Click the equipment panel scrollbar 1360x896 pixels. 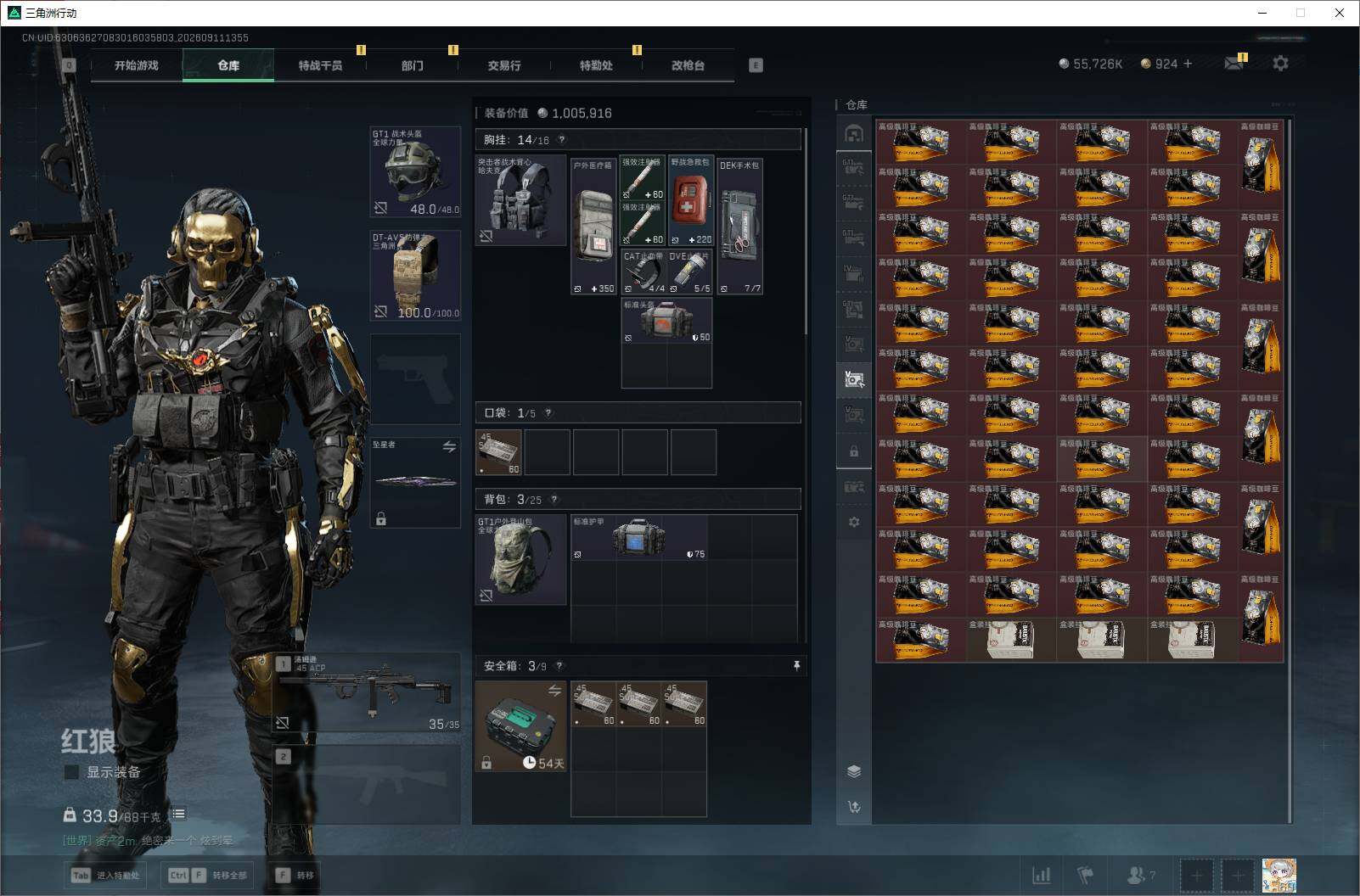click(805, 231)
